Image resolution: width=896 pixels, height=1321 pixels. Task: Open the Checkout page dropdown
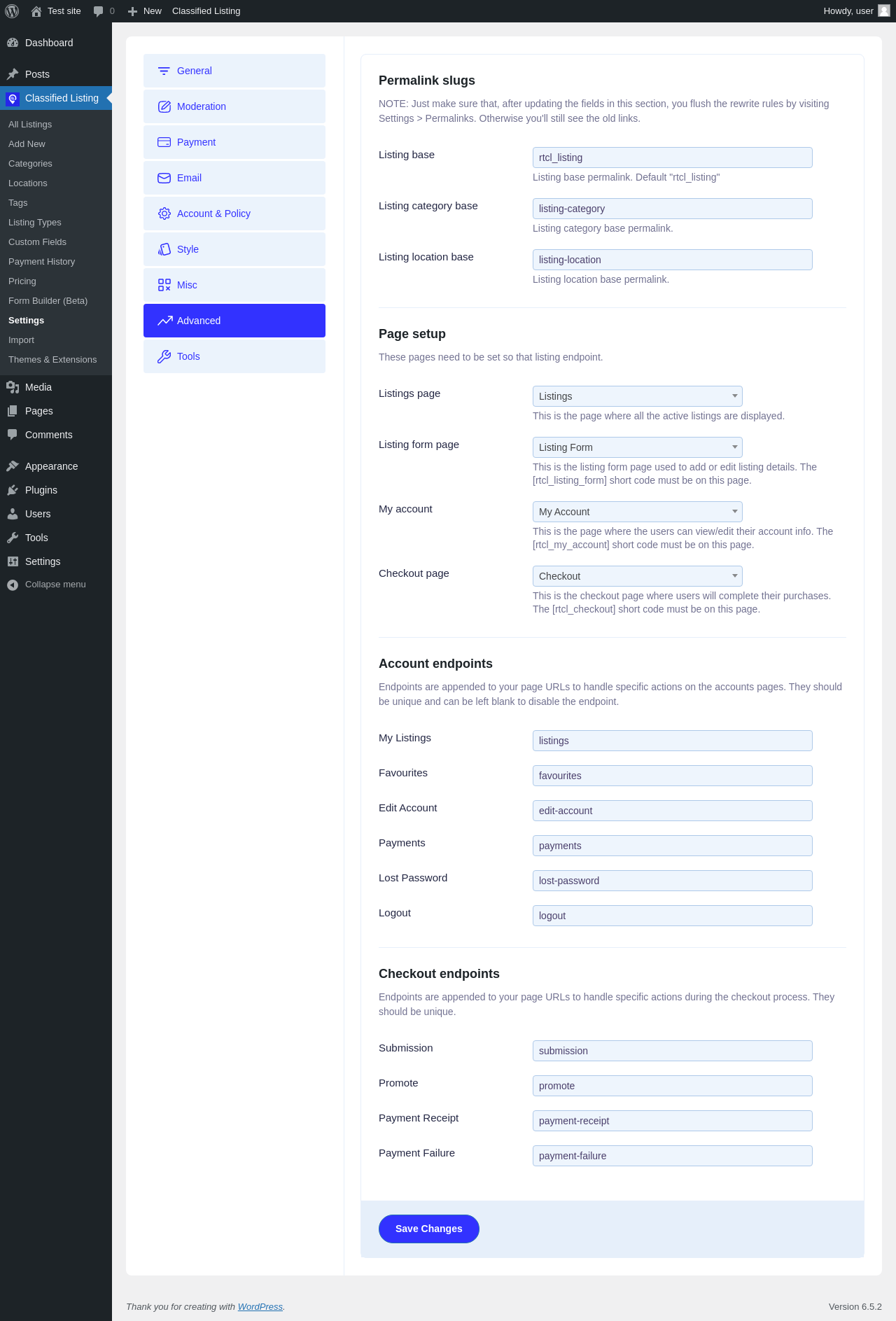(637, 576)
